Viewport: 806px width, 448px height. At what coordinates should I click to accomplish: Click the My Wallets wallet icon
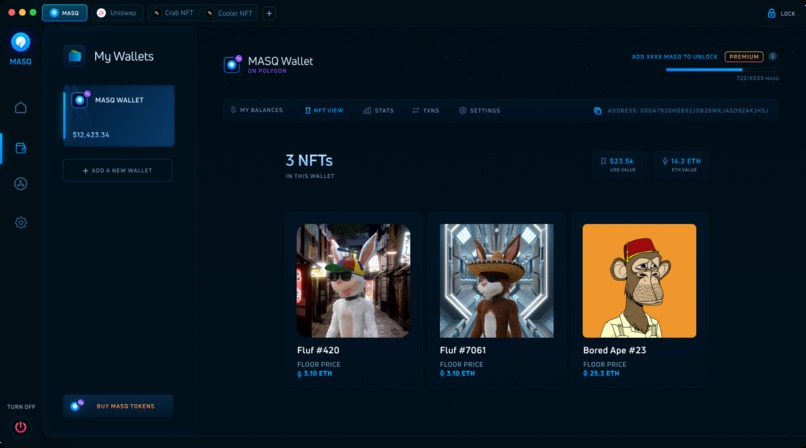click(x=75, y=56)
